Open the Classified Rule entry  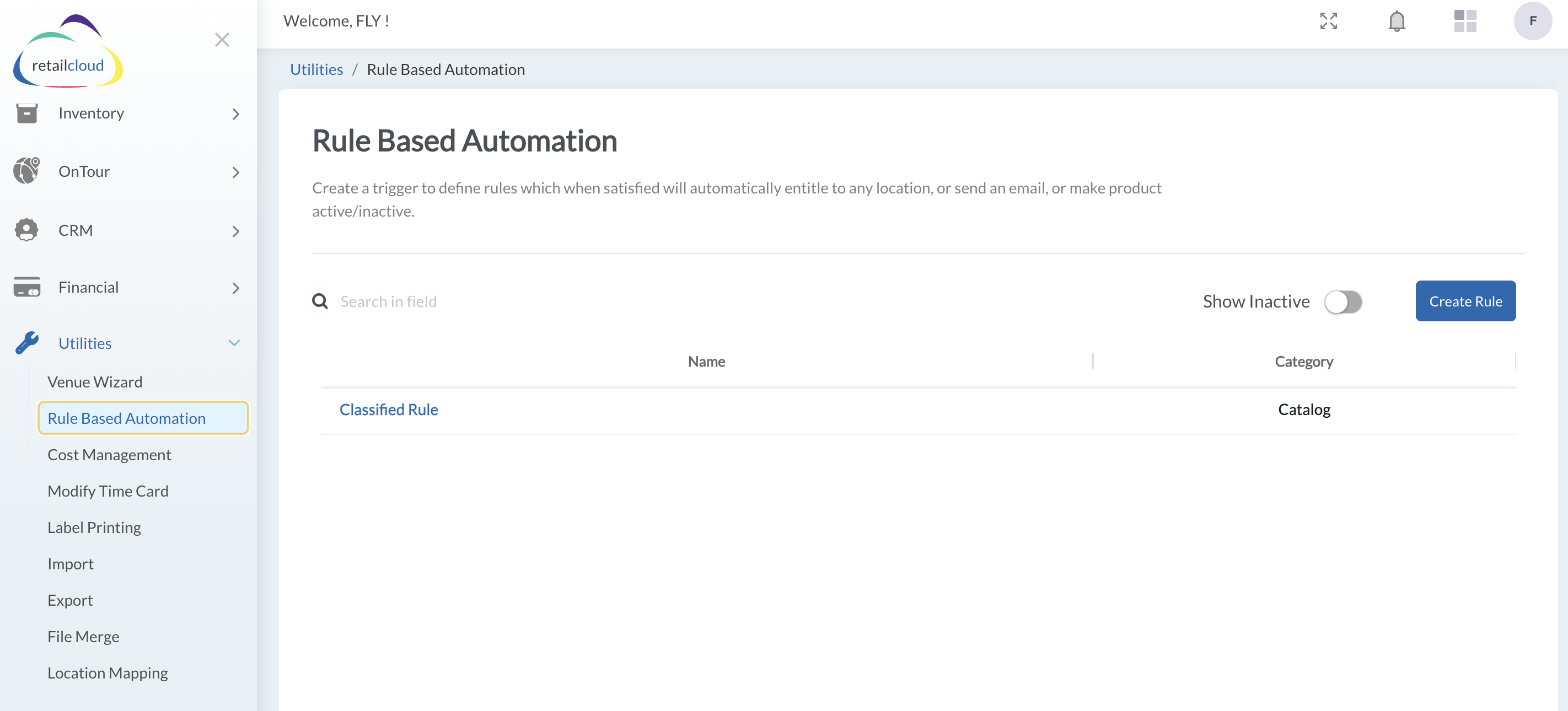(388, 409)
